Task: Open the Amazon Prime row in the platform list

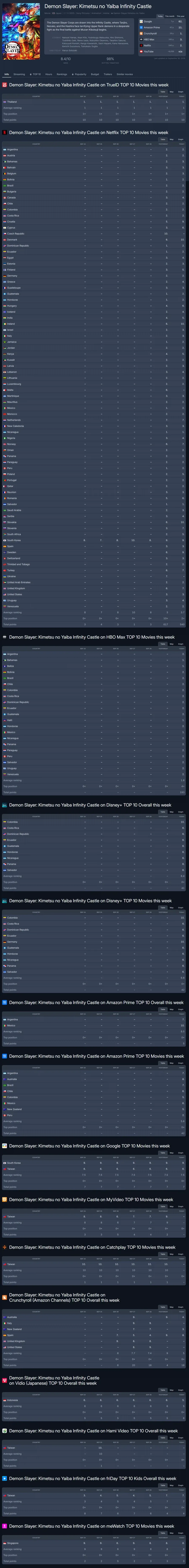Action: click(x=162, y=27)
